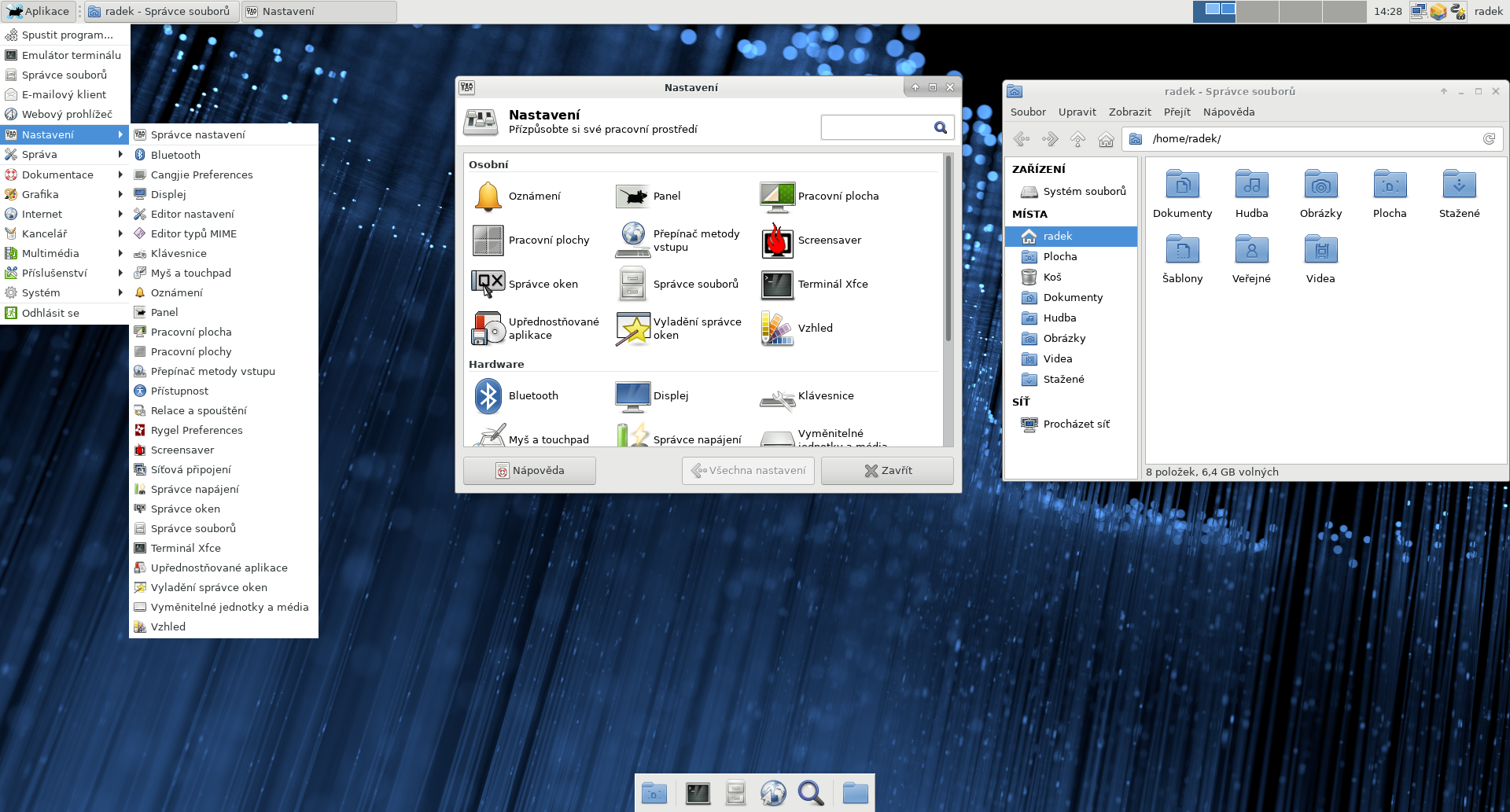Click the search field in Settings window
The height and width of the screenshot is (812, 1510).
pos(876,128)
